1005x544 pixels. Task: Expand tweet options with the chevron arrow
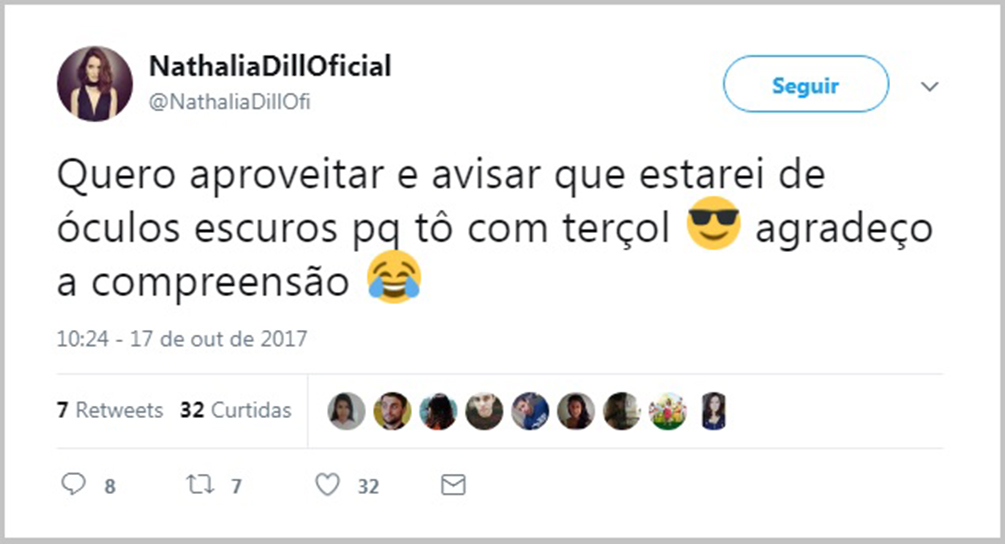click(929, 86)
